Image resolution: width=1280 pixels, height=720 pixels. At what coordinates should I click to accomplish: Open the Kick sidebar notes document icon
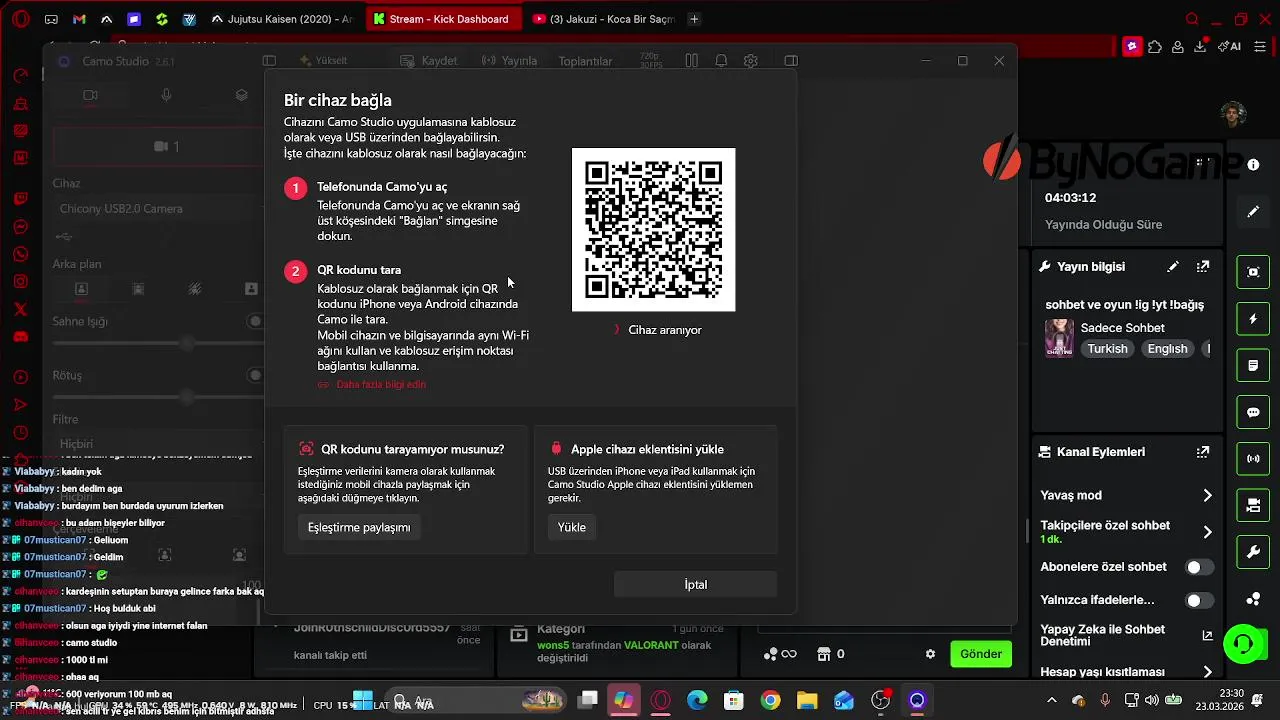coord(1253,366)
